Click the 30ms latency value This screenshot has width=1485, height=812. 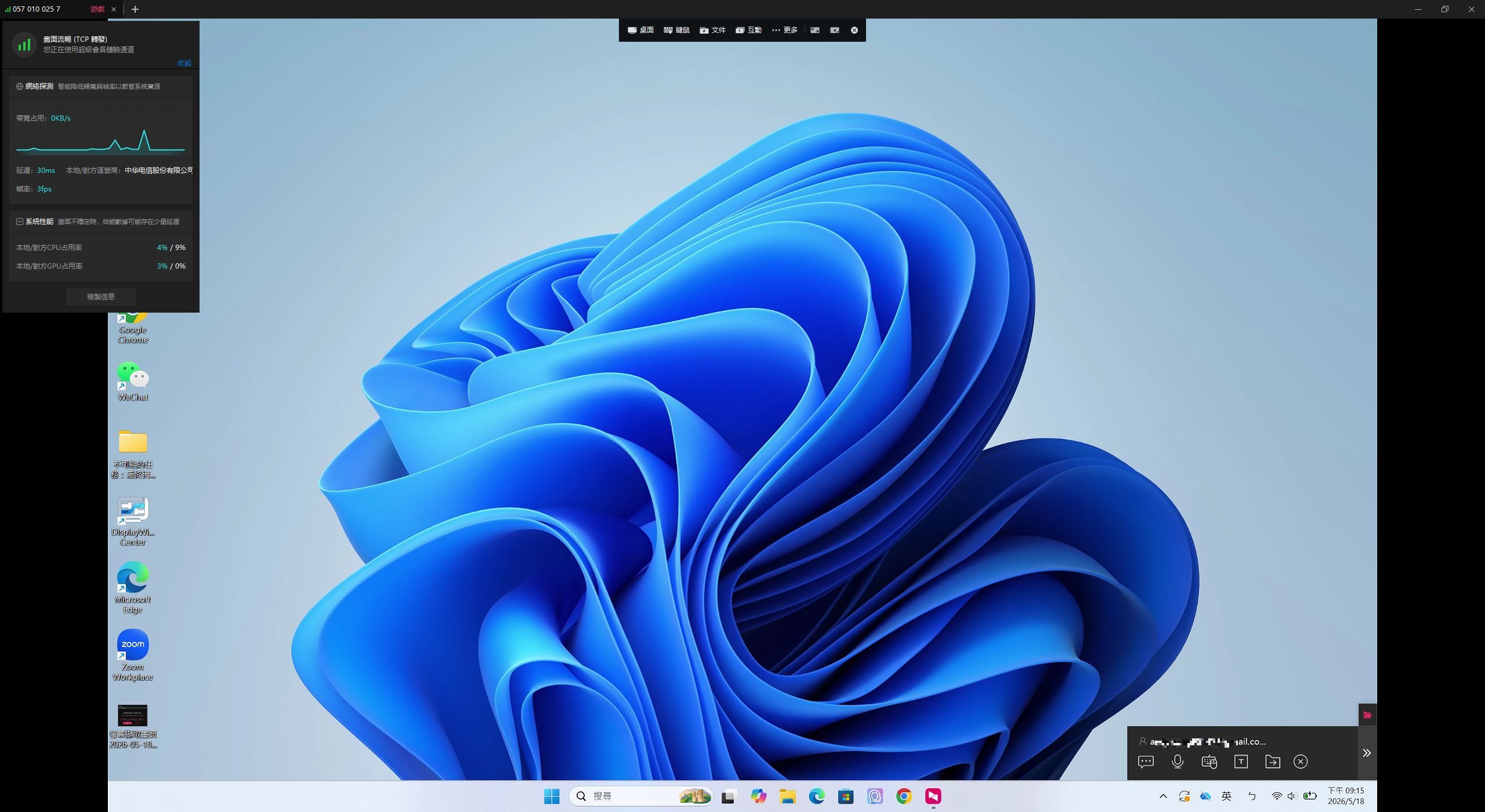pos(46,171)
